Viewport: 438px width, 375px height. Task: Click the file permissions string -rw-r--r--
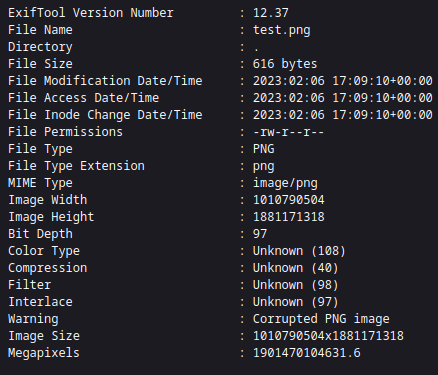tap(288, 132)
